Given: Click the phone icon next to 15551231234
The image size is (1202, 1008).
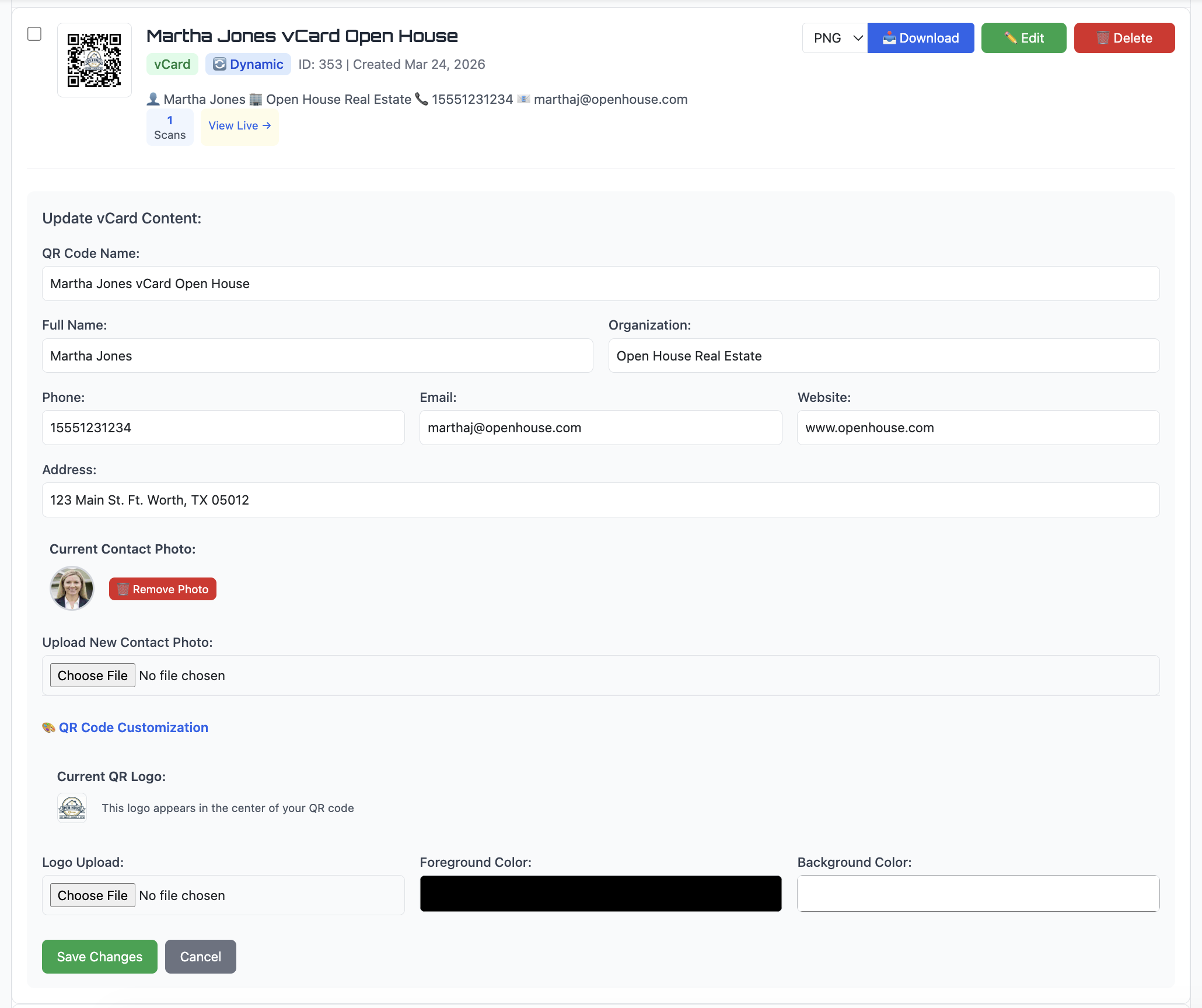Looking at the screenshot, I should pyautogui.click(x=421, y=99).
